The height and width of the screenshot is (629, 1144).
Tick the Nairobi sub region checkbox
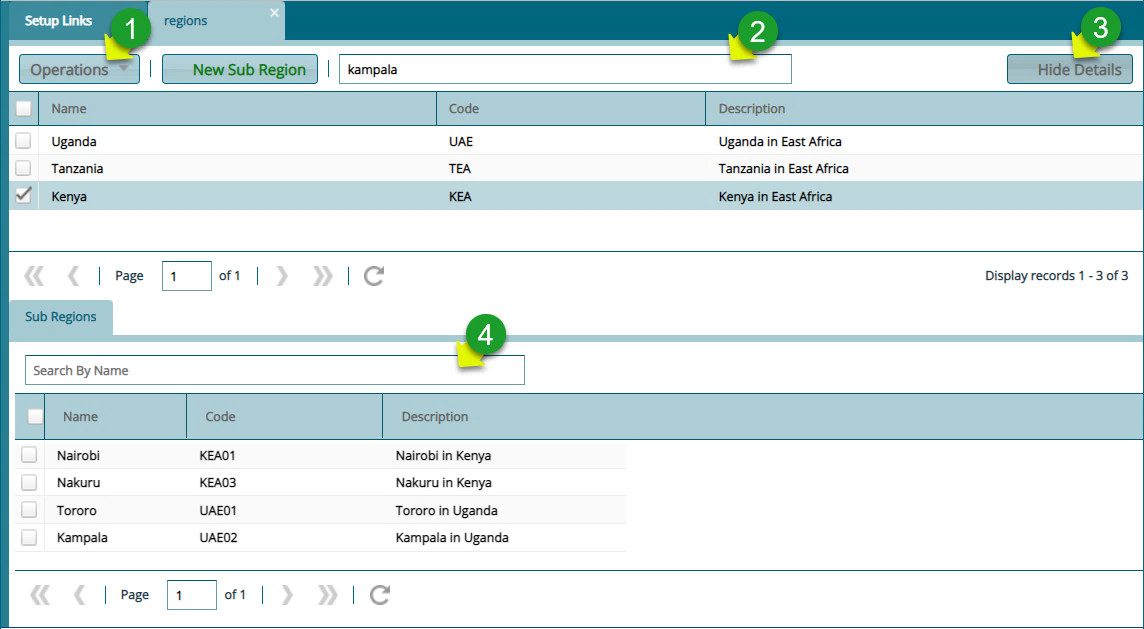29,455
